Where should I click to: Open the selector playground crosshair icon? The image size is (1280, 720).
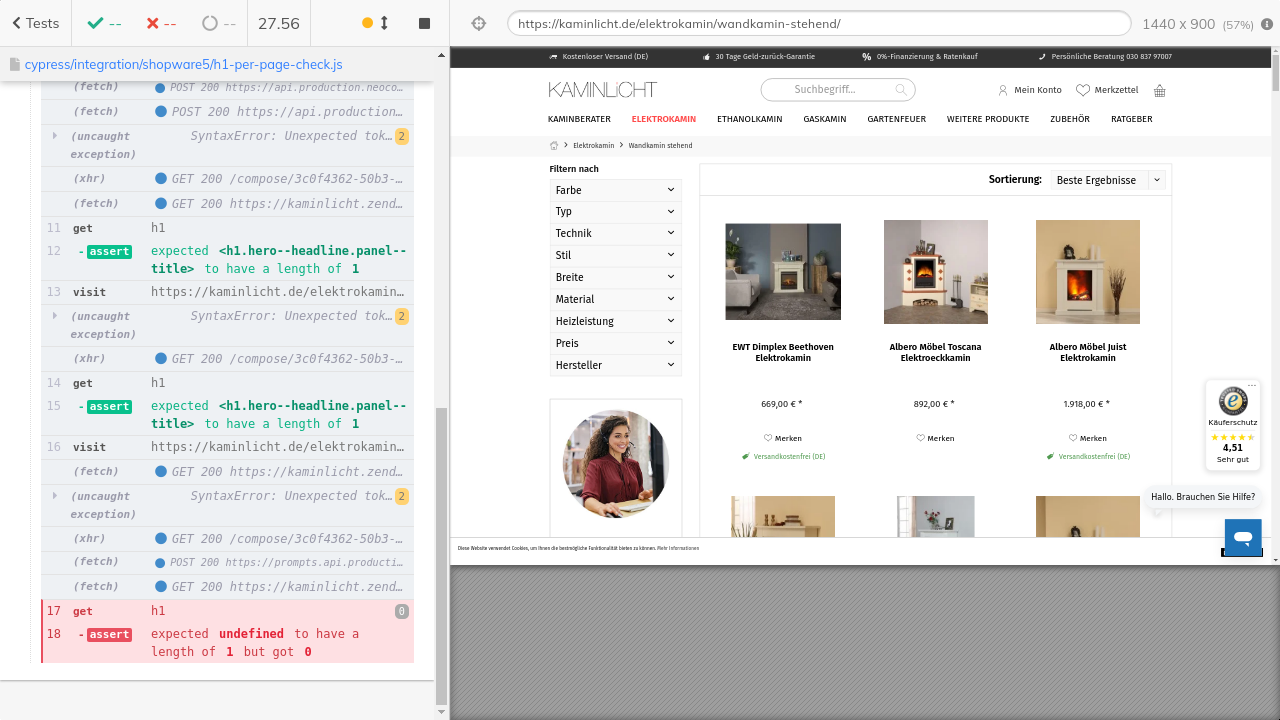pyautogui.click(x=478, y=23)
